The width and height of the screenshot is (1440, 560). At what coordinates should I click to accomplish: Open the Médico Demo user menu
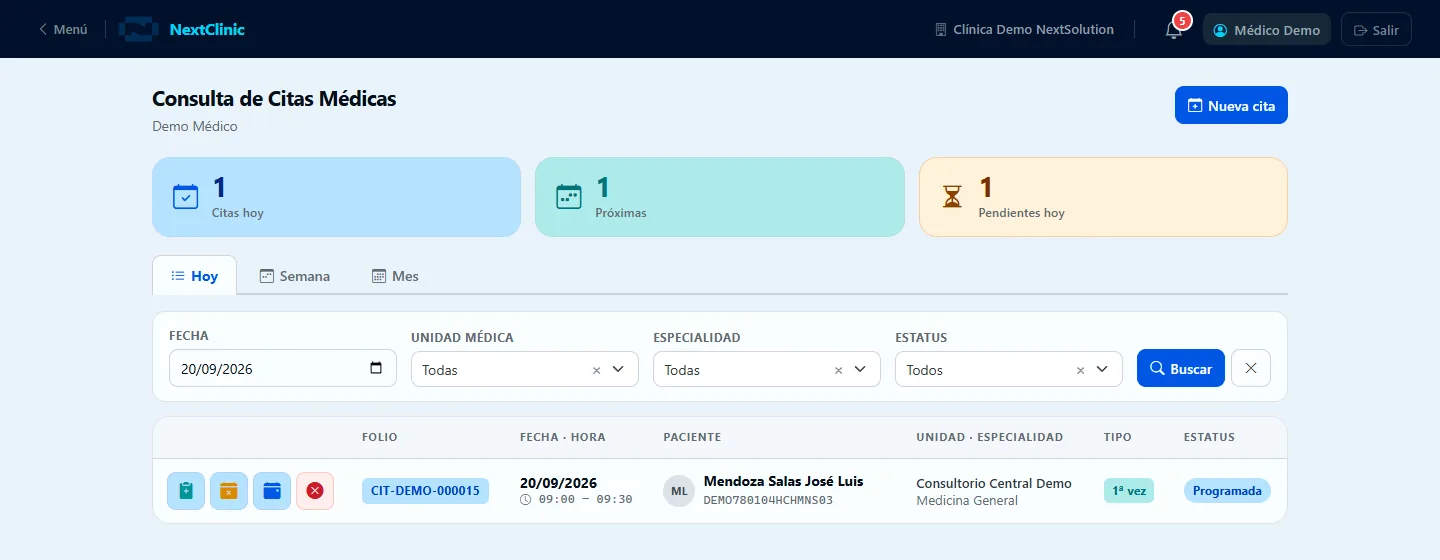1267,30
